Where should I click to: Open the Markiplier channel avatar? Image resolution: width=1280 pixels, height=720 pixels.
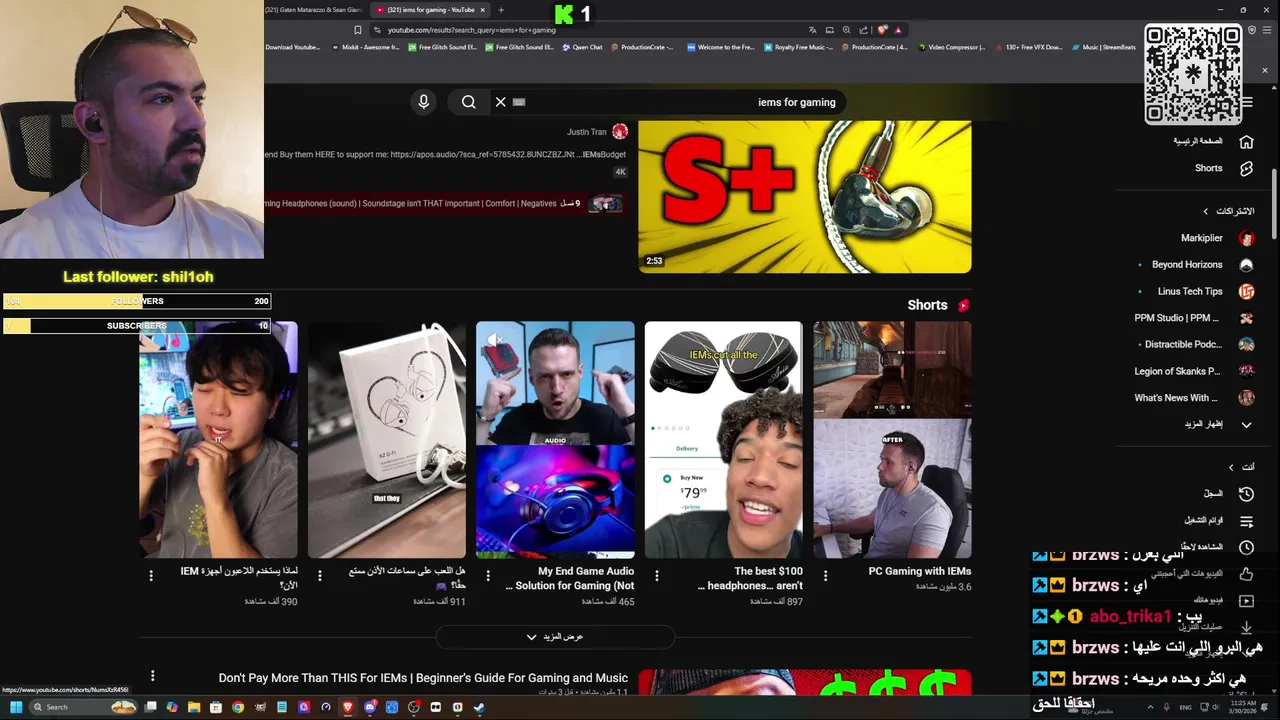tap(1246, 238)
